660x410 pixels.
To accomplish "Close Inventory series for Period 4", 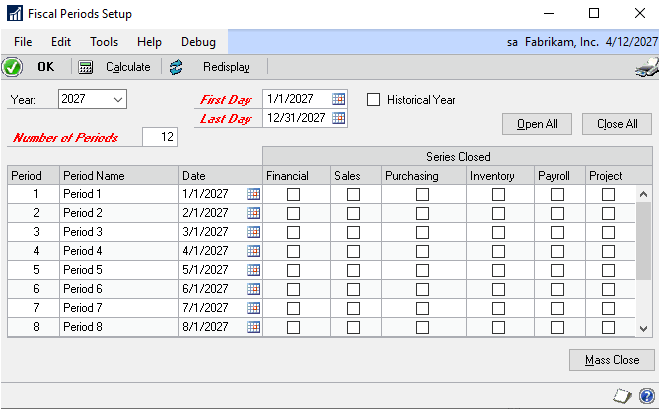I will tap(499, 251).
